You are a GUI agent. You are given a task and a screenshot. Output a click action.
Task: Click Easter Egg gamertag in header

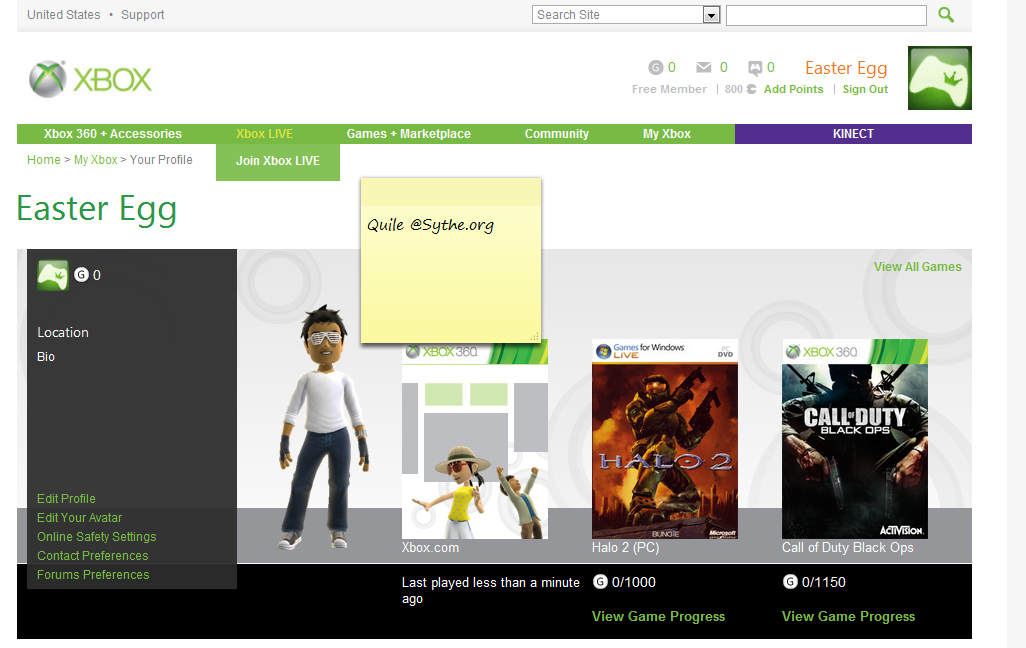pyautogui.click(x=846, y=68)
